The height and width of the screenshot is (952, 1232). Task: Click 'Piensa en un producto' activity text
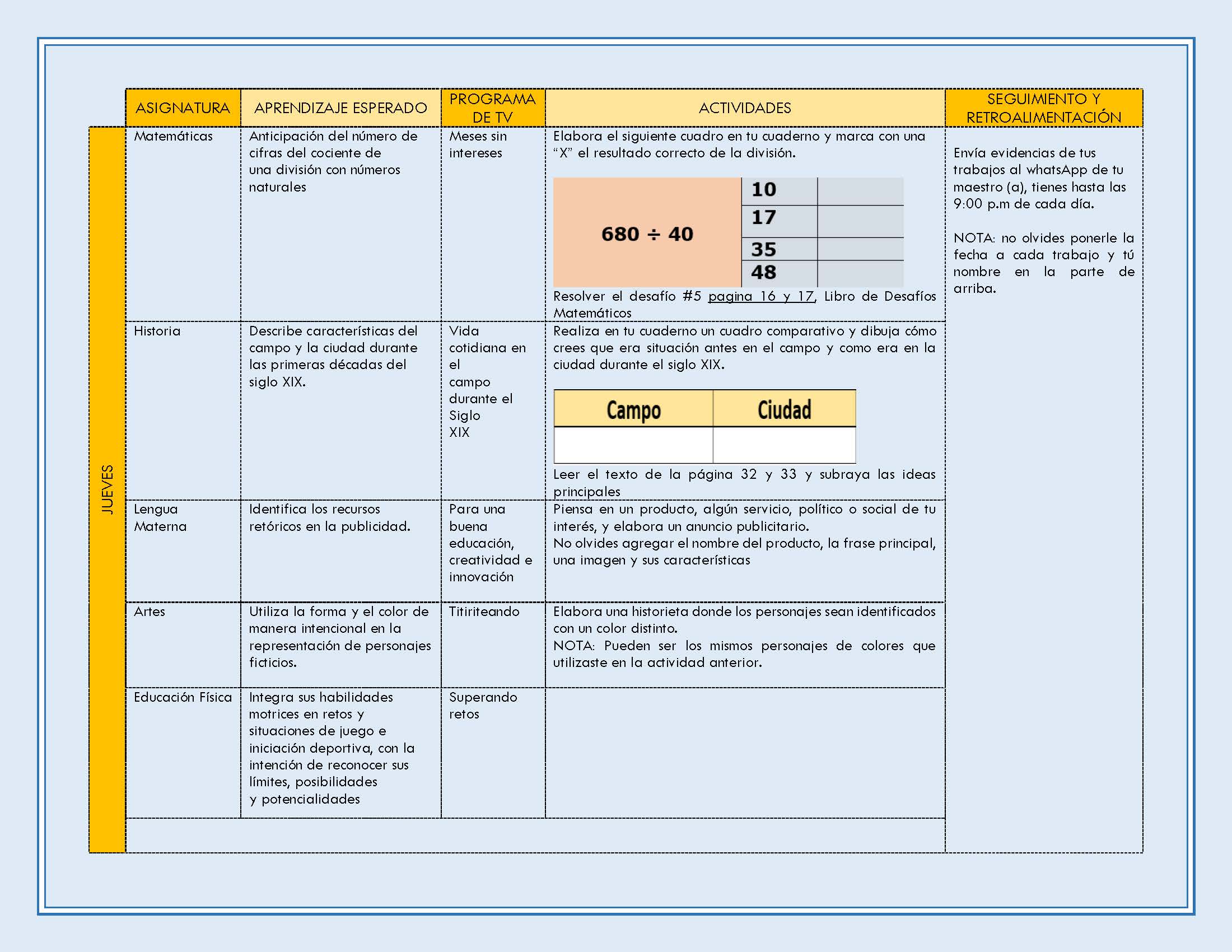(744, 517)
